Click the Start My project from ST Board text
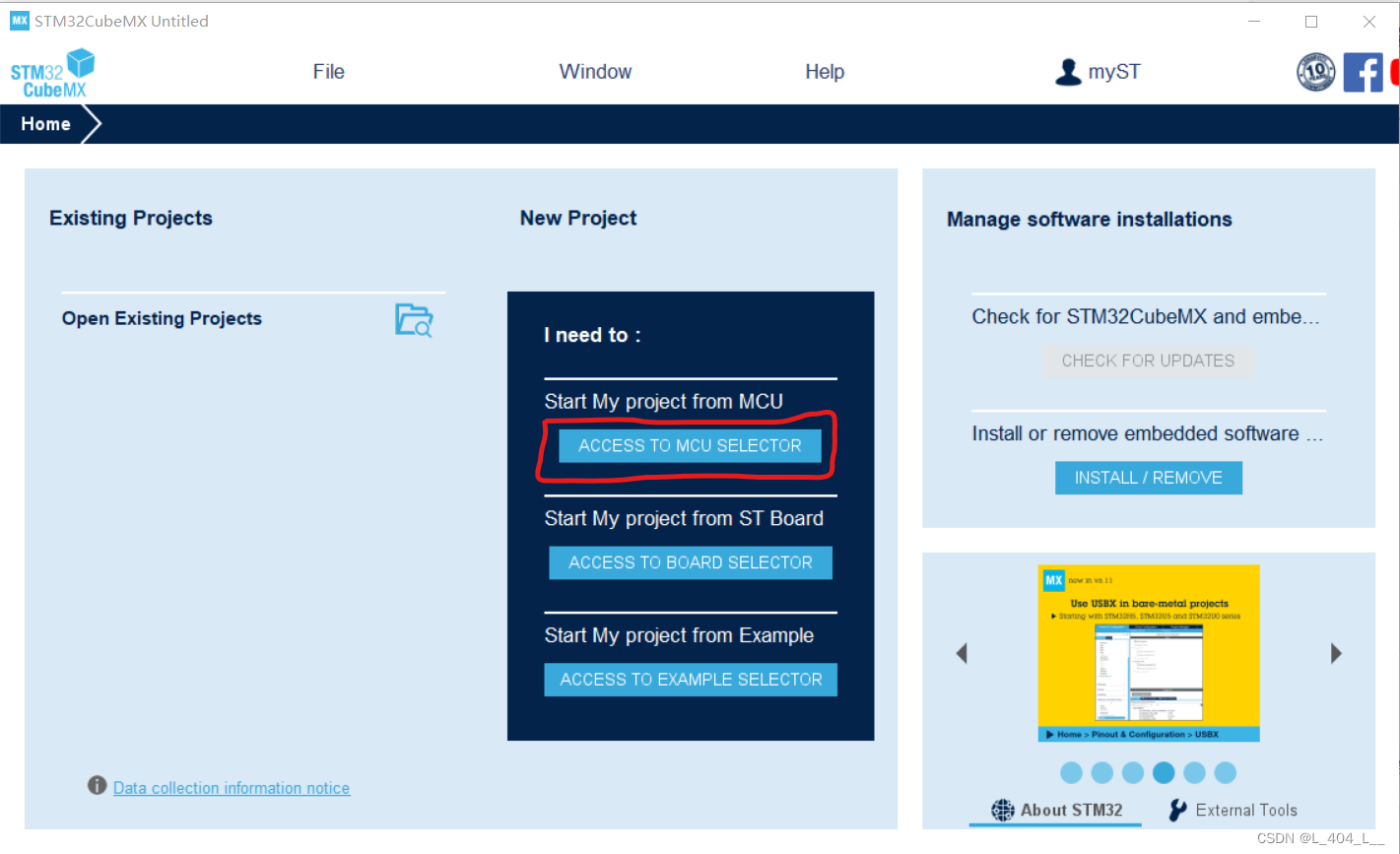Screen dimensions: 1400x854 click(x=684, y=519)
